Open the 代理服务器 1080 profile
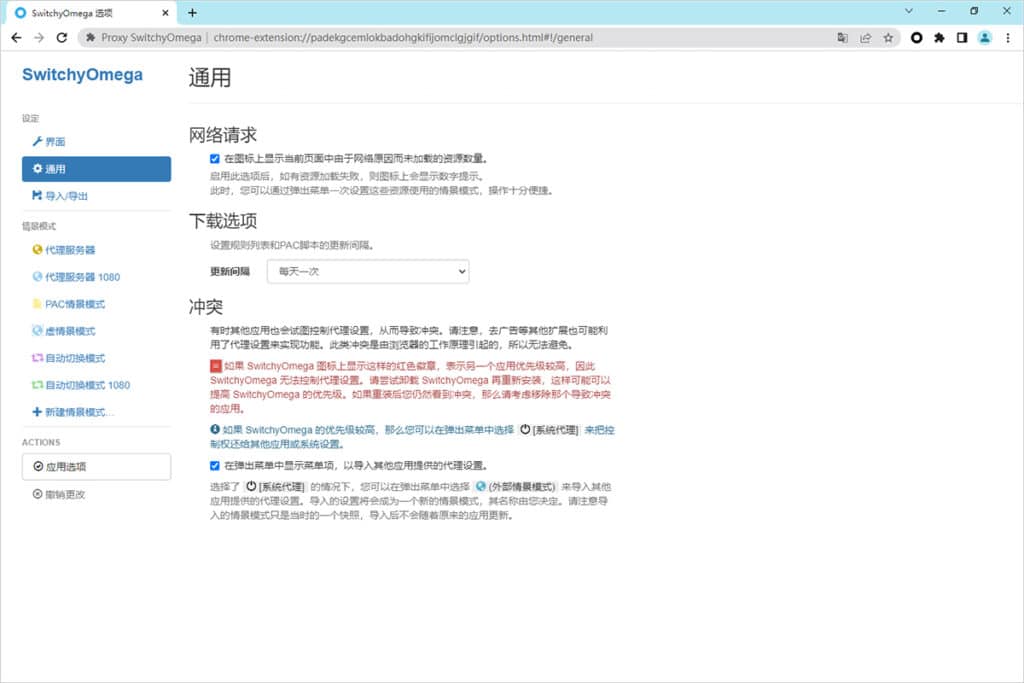1024x683 pixels. click(x=96, y=277)
